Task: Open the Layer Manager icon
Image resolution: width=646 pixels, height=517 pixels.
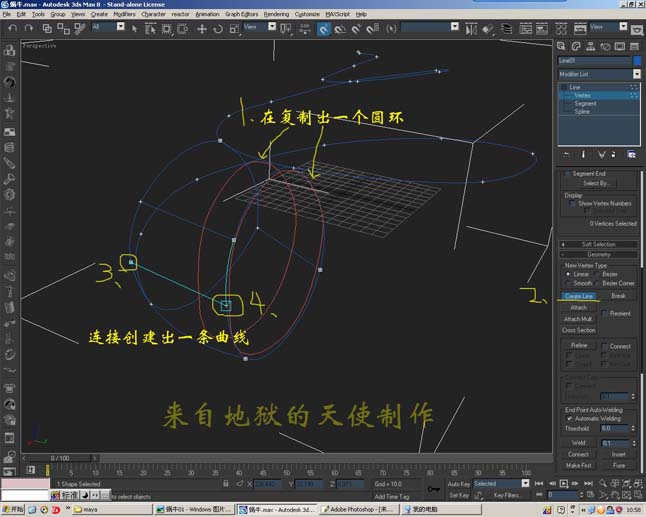Action: click(506, 29)
